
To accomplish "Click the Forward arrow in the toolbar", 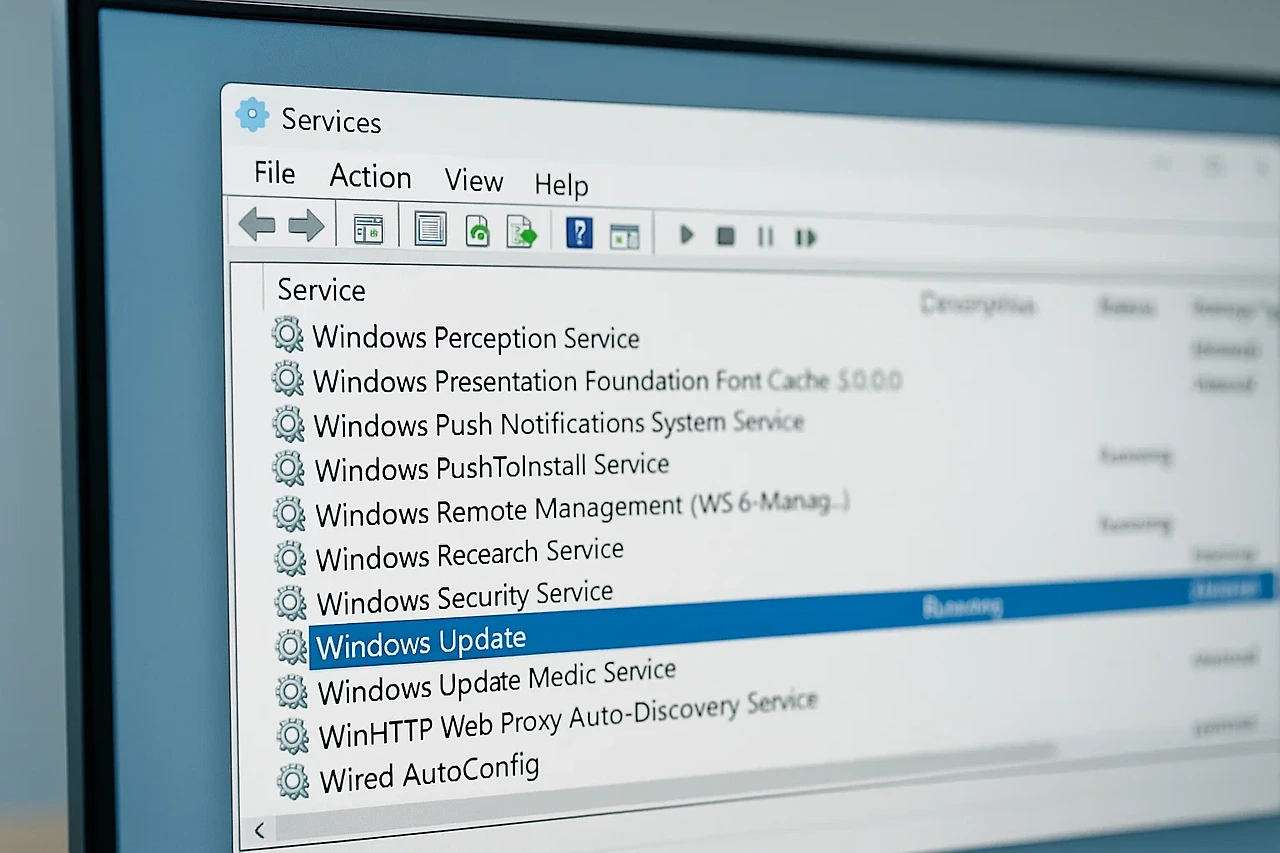I will pos(306,226).
